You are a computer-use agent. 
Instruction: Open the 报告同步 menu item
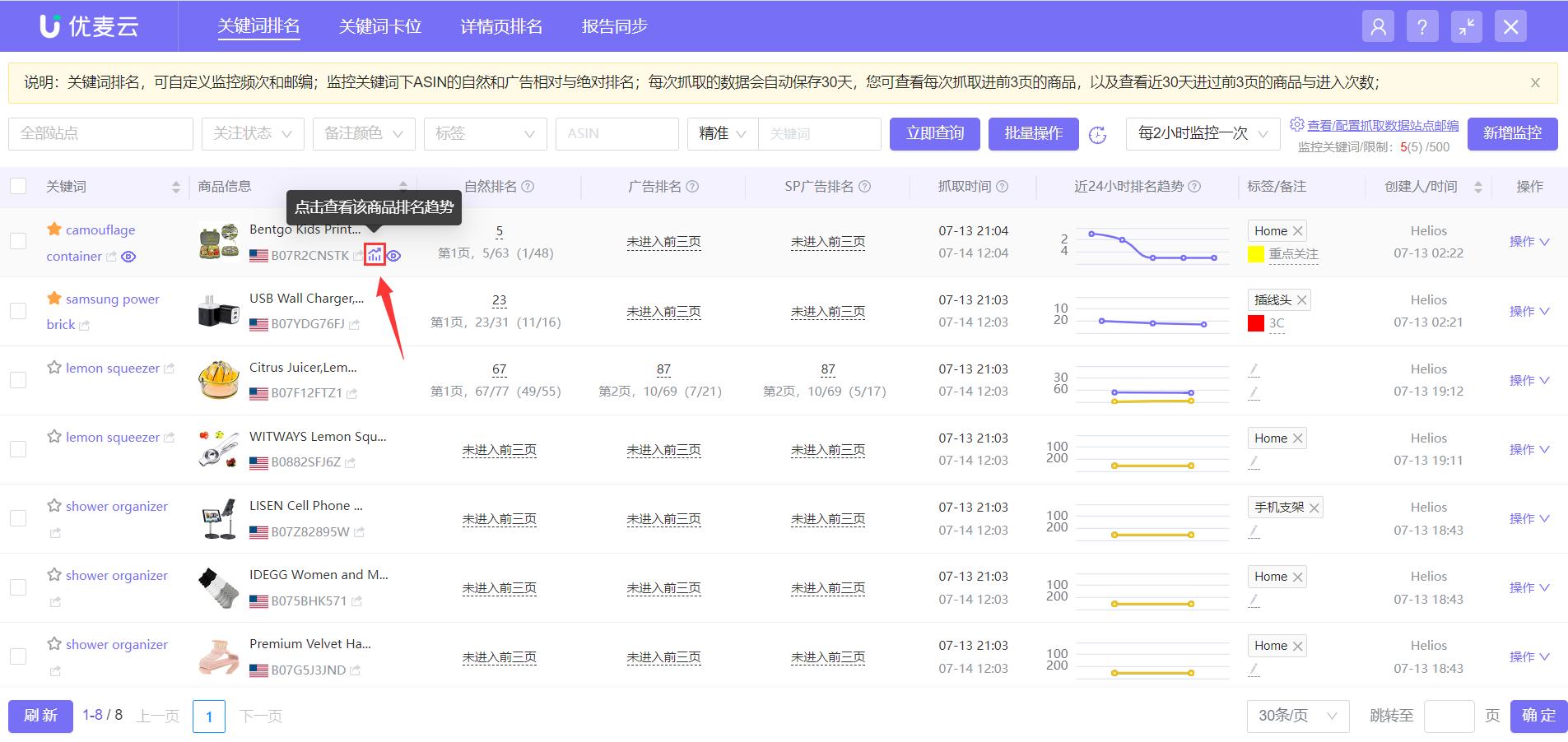tap(614, 26)
